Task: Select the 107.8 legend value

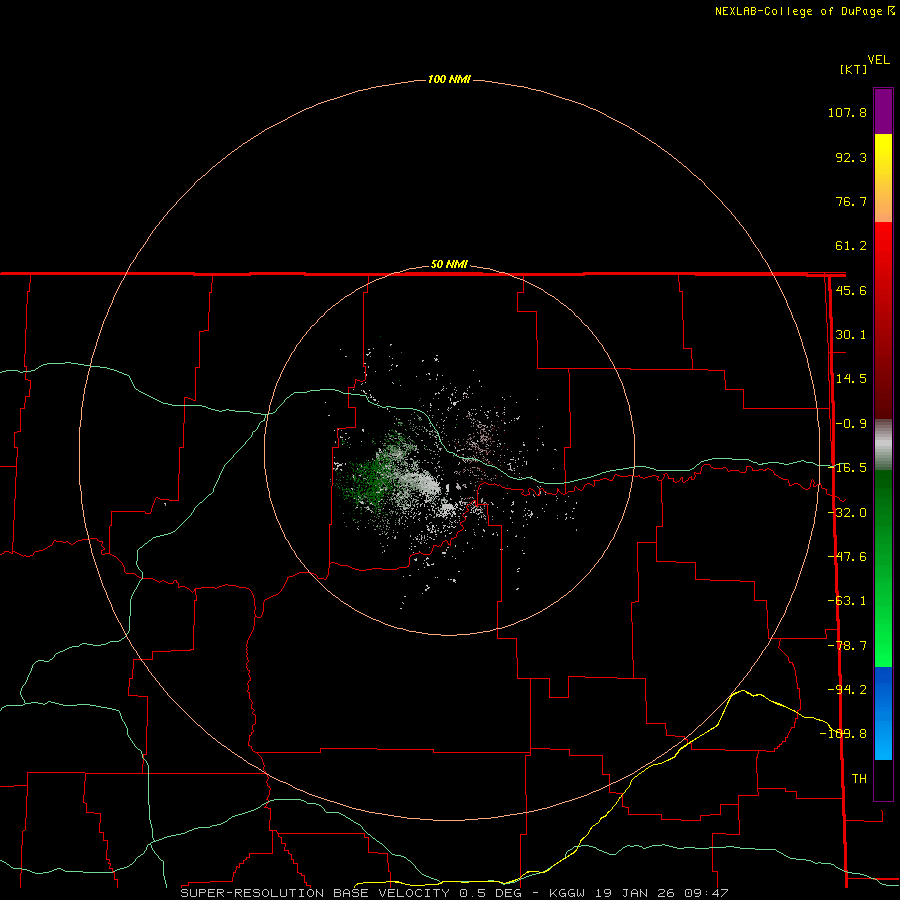Action: [847, 112]
